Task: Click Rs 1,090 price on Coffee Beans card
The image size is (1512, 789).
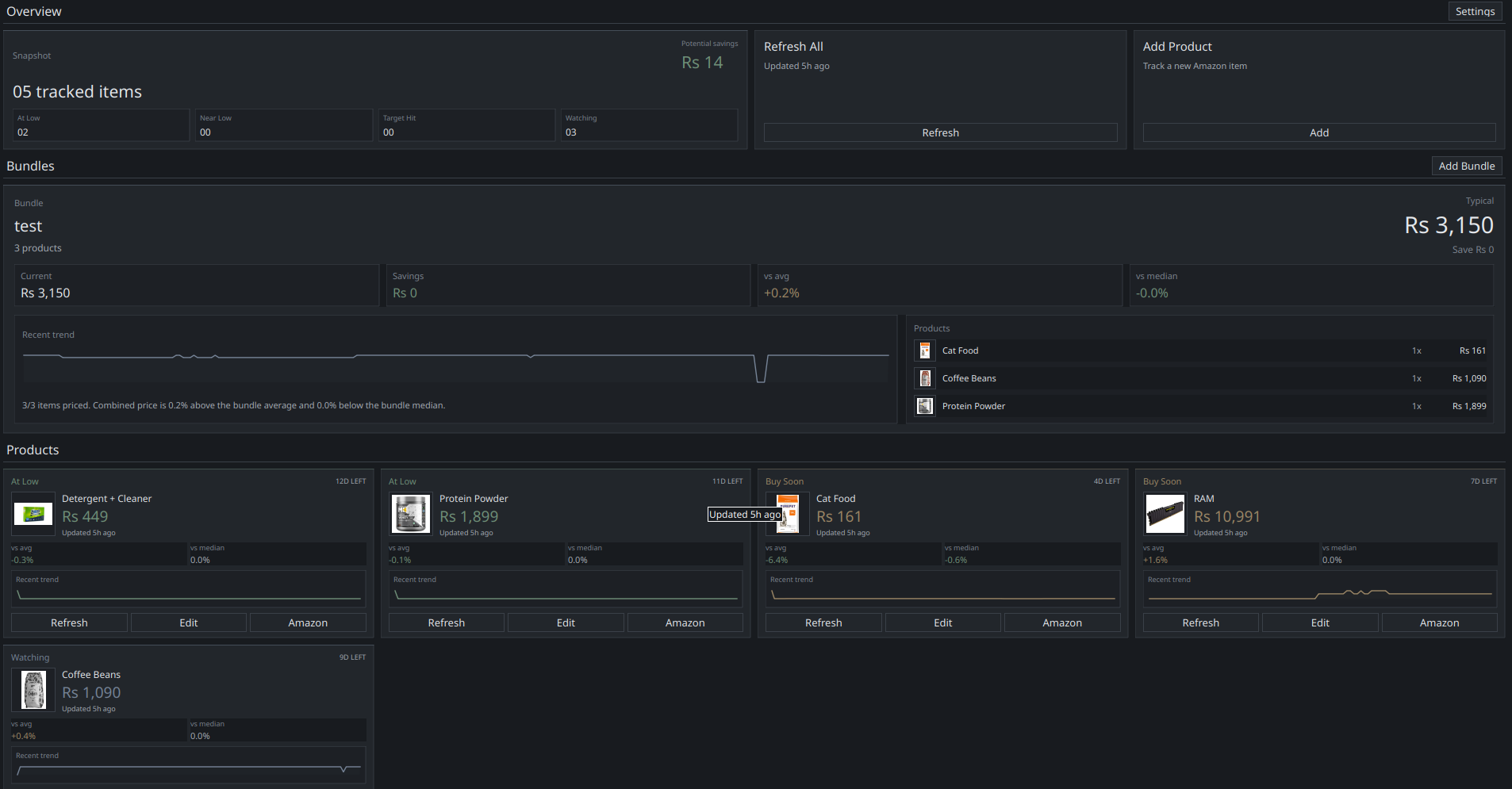Action: click(x=91, y=692)
